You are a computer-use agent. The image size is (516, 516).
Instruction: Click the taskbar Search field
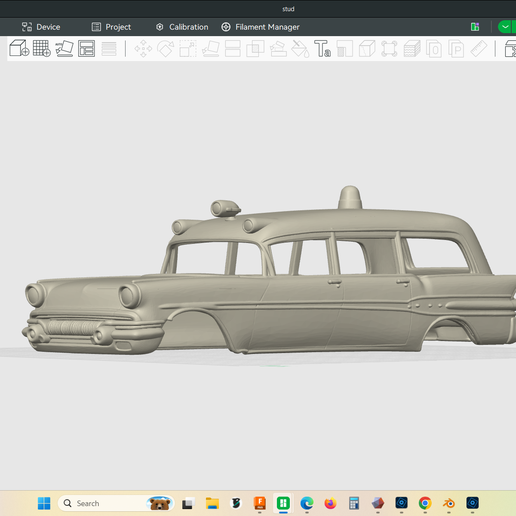click(116, 503)
